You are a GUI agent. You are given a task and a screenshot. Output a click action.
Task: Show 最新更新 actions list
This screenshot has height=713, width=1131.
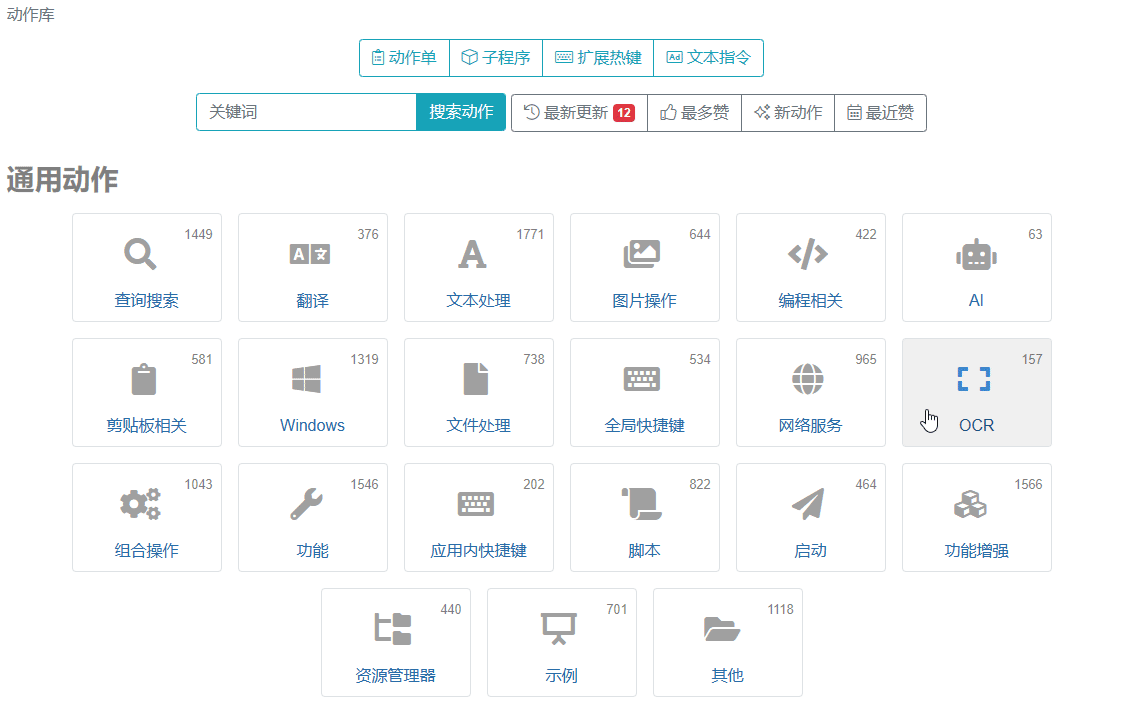[579, 113]
